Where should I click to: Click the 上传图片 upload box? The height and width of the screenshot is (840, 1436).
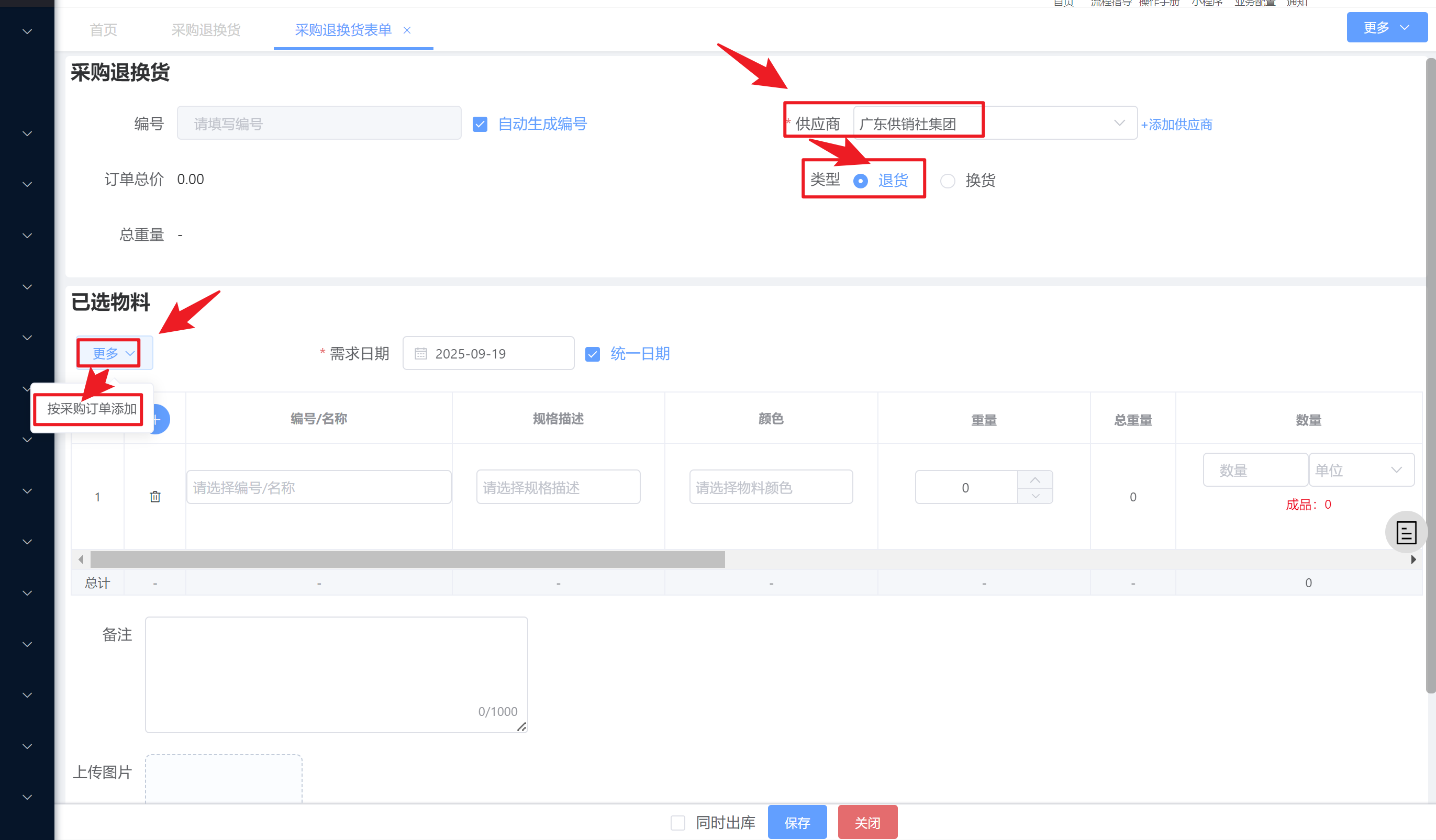point(224,778)
